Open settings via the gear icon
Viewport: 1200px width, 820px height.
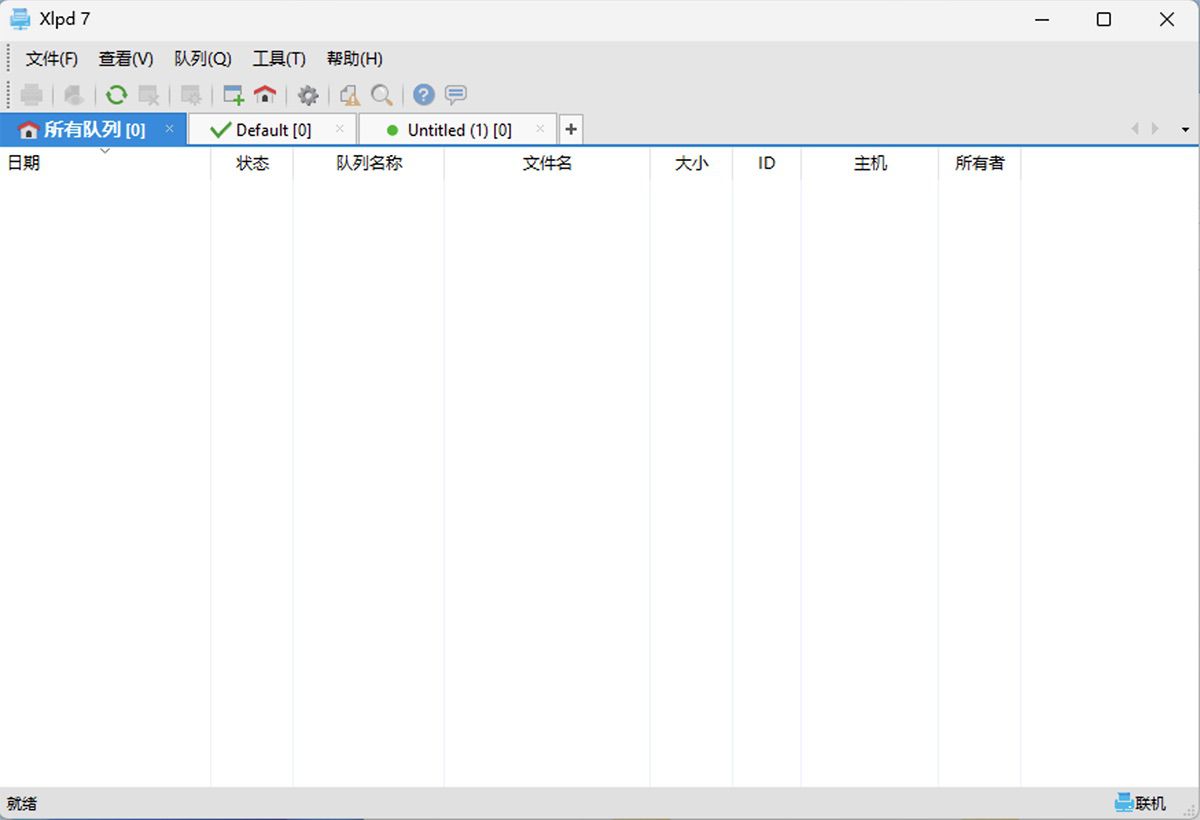(x=308, y=95)
